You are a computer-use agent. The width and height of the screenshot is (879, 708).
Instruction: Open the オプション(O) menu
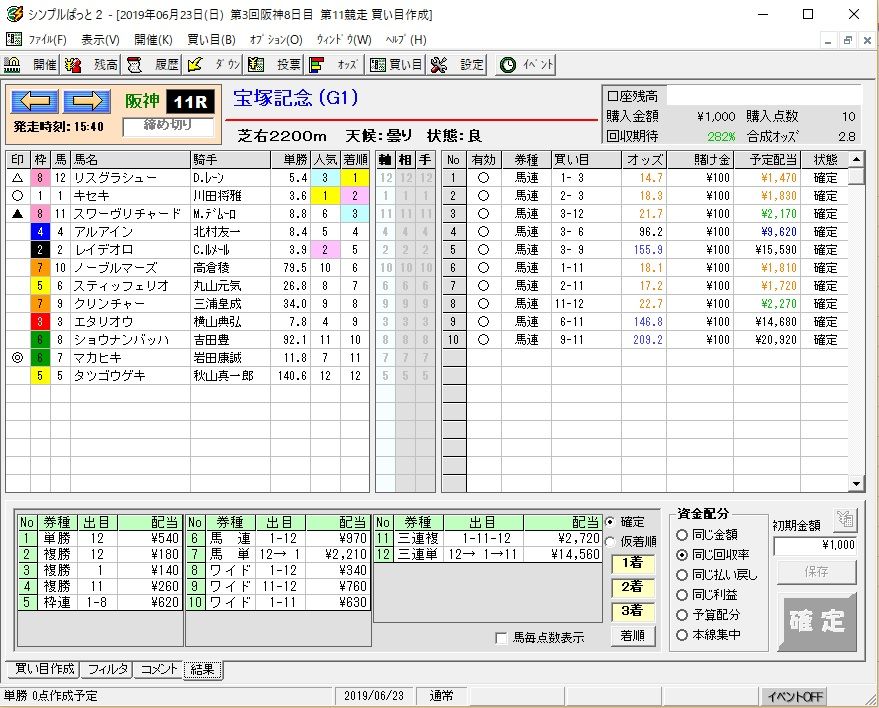pyautogui.click(x=276, y=40)
